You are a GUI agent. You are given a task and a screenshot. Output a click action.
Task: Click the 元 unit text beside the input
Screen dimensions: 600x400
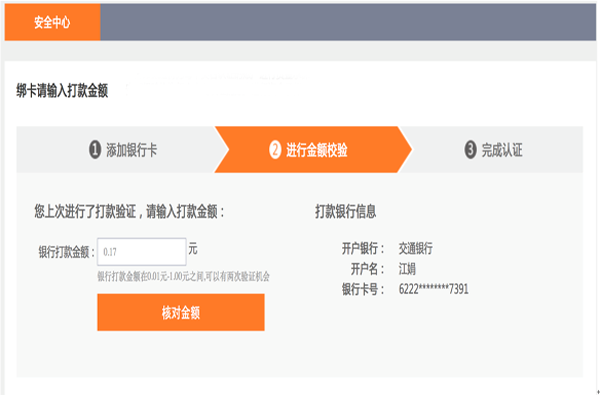click(x=193, y=249)
